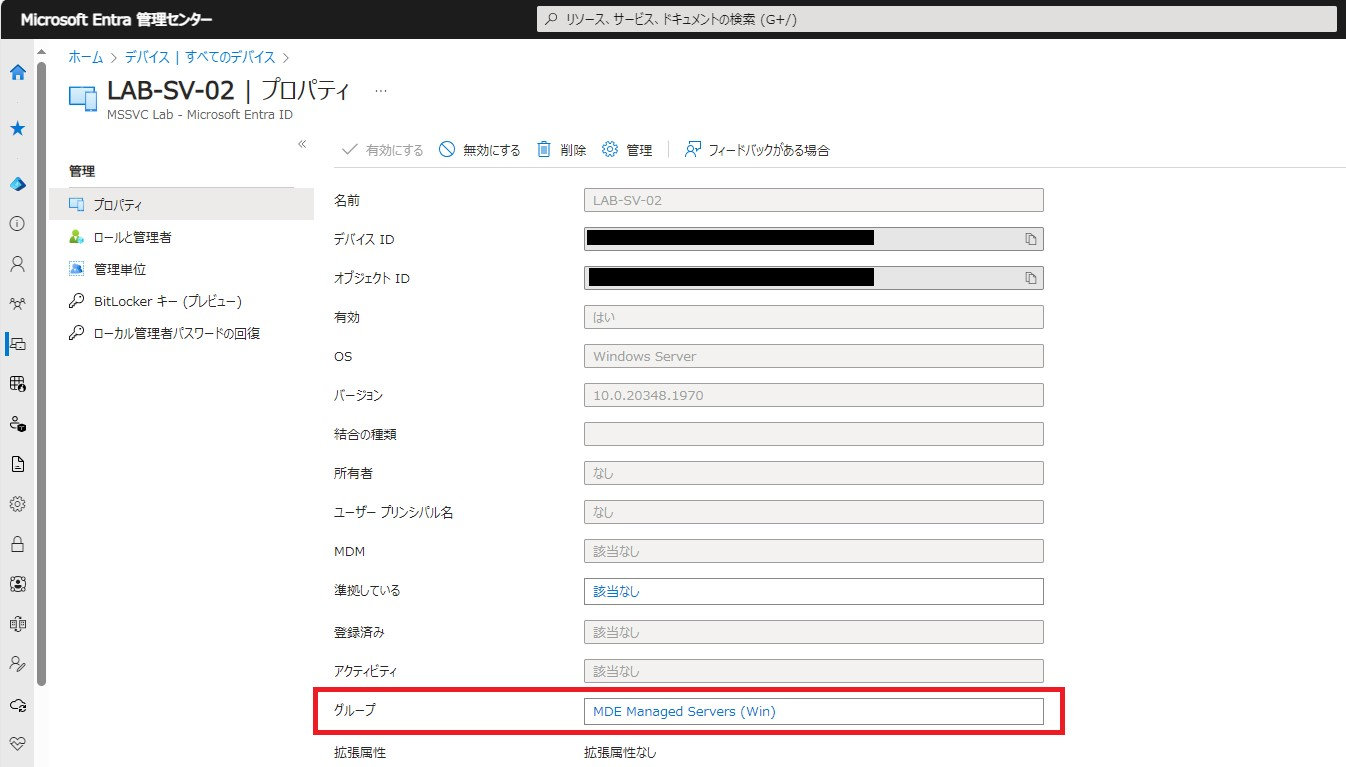Select the devices icon in left rail
Viewport: 1346px width, 767px height.
[17, 344]
